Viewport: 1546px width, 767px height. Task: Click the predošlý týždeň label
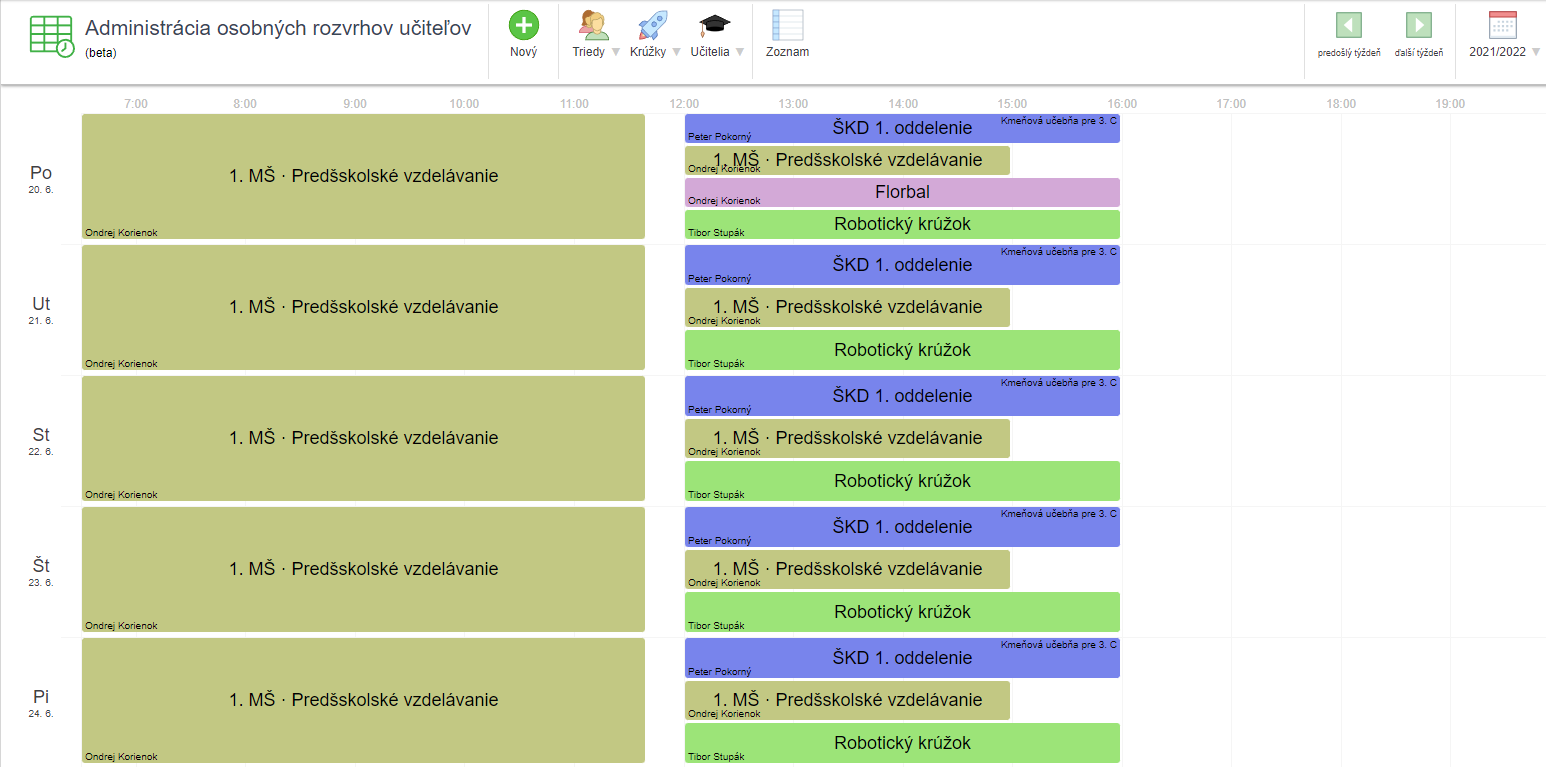point(1349,53)
